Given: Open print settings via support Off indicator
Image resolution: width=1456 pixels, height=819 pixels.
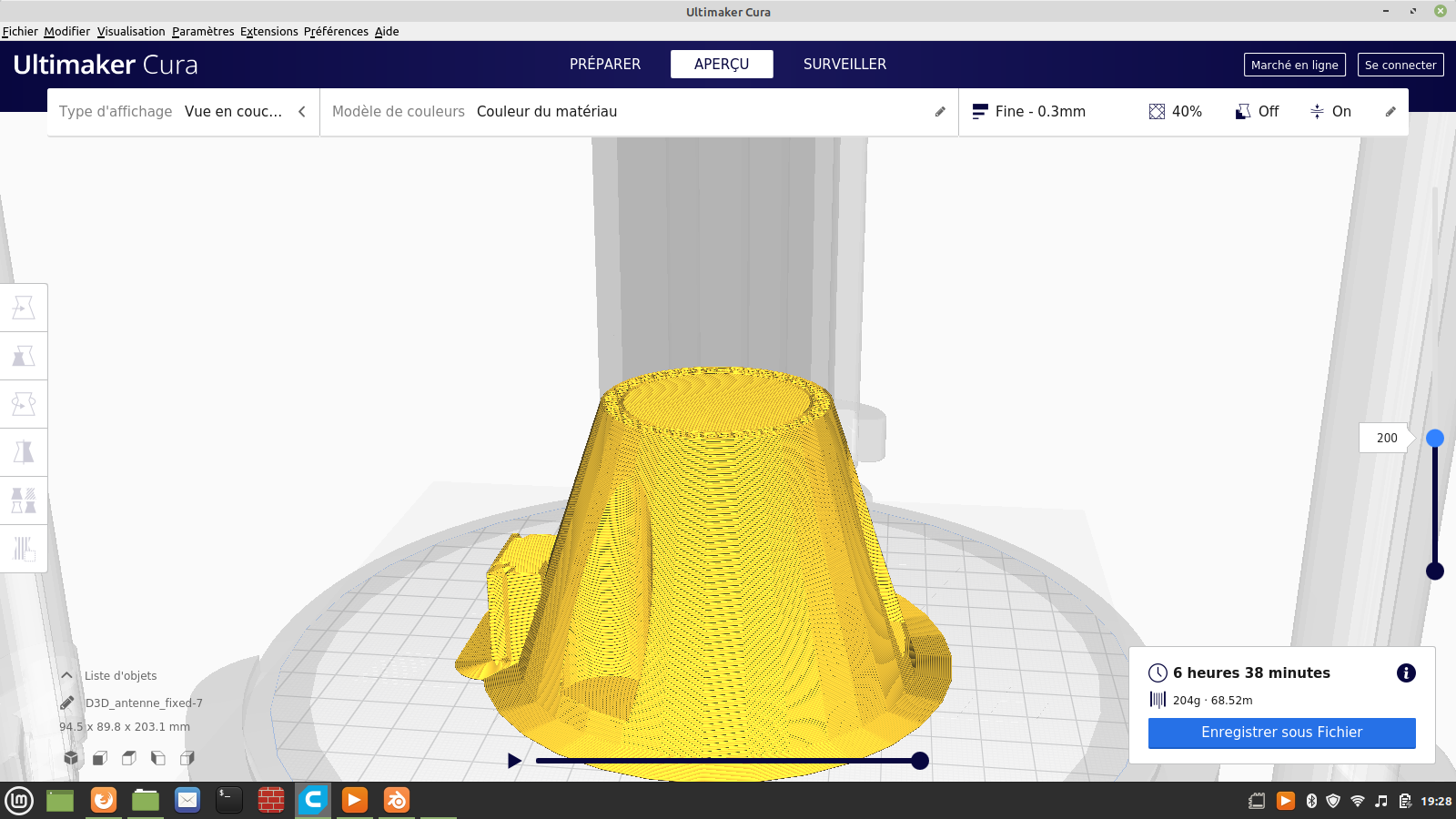Looking at the screenshot, I should (1257, 111).
